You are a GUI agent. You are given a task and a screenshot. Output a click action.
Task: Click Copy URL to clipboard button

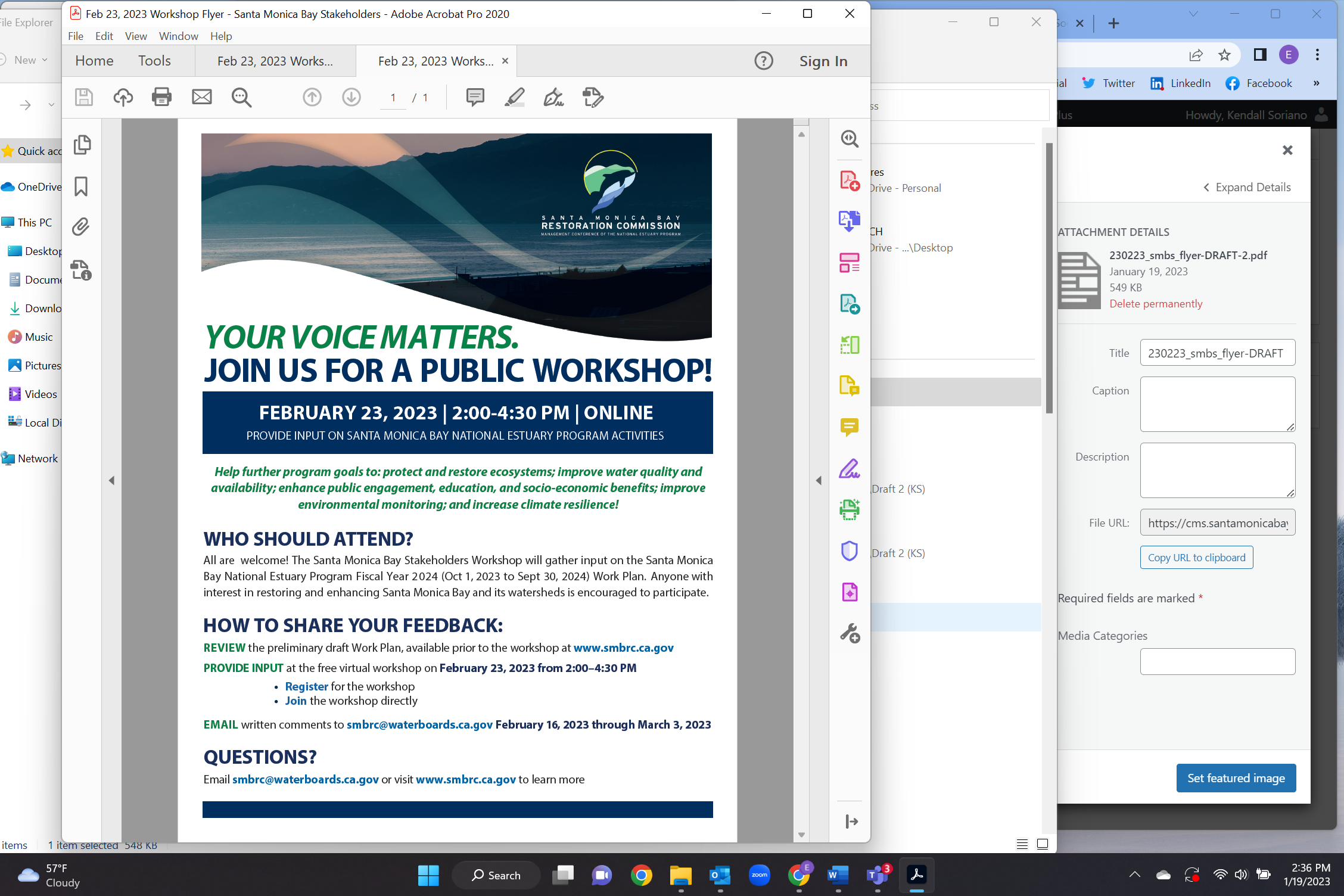point(1196,558)
